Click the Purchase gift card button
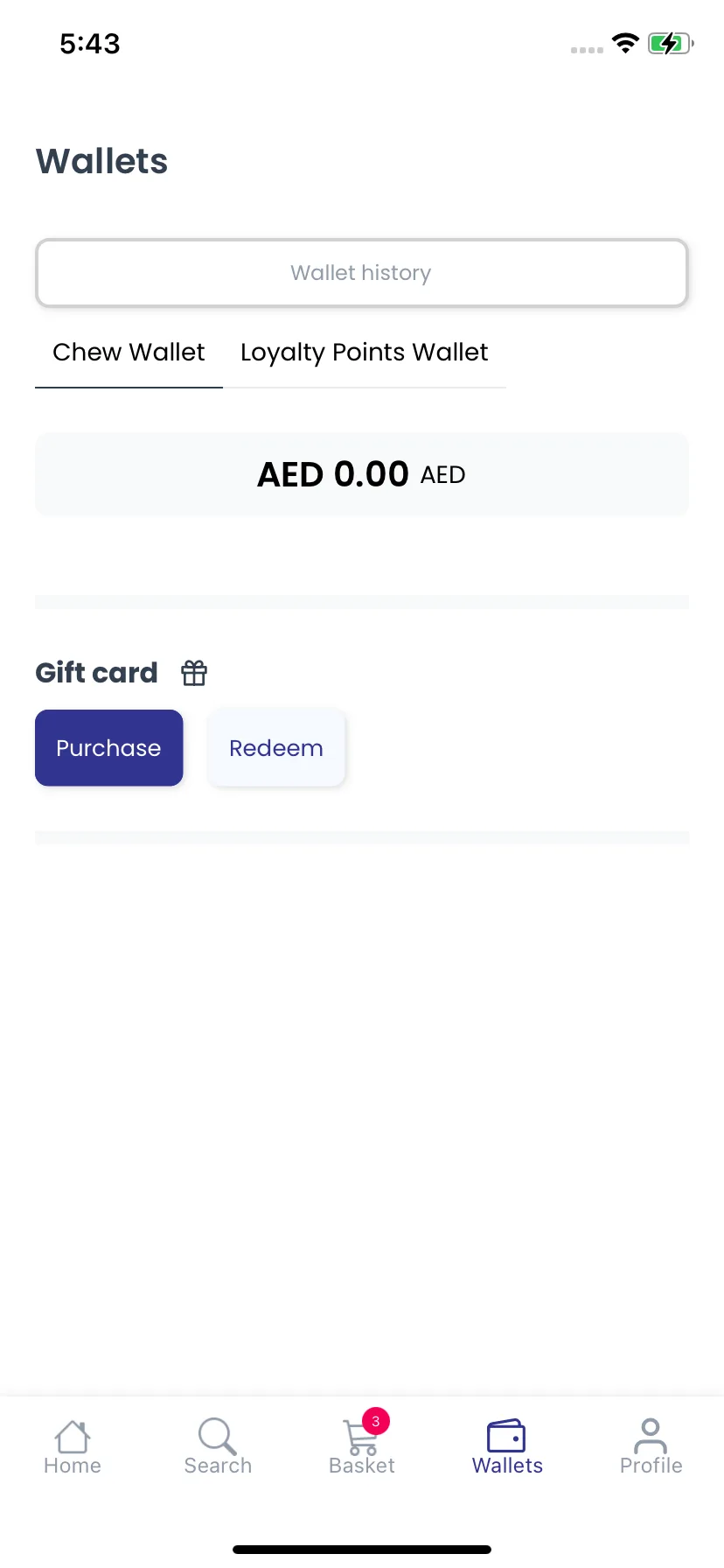Screen dimensions: 724x1568 tap(109, 748)
